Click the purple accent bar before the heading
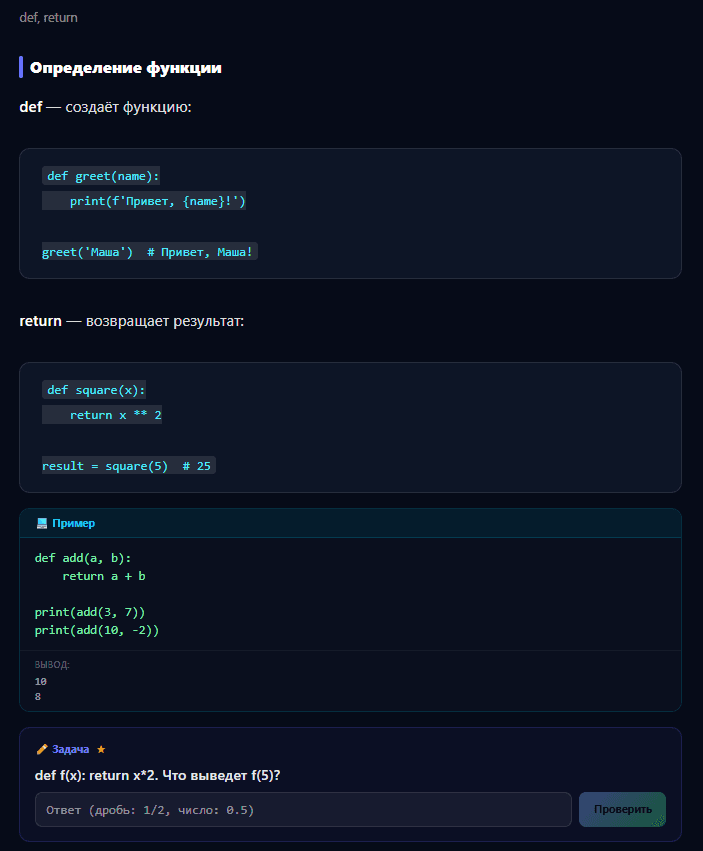The width and height of the screenshot is (703, 851). pyautogui.click(x=21, y=68)
